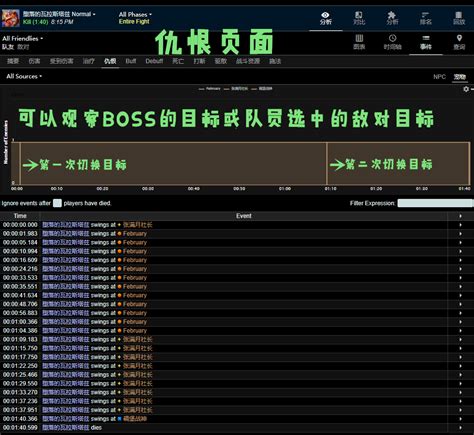Viewport: 474px width, 435px height.
Task: Toggle the NPC filter option
Action: point(439,77)
